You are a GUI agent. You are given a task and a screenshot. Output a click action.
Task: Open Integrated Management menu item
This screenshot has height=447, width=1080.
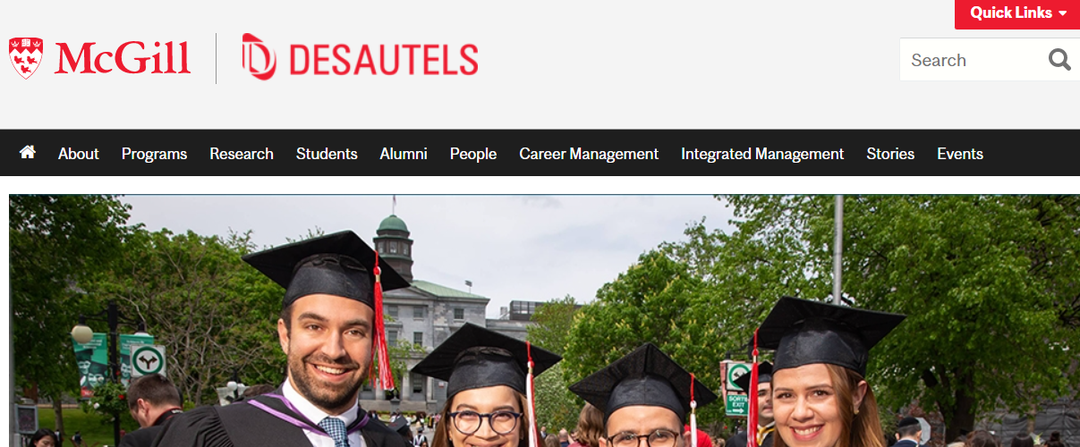coord(762,154)
